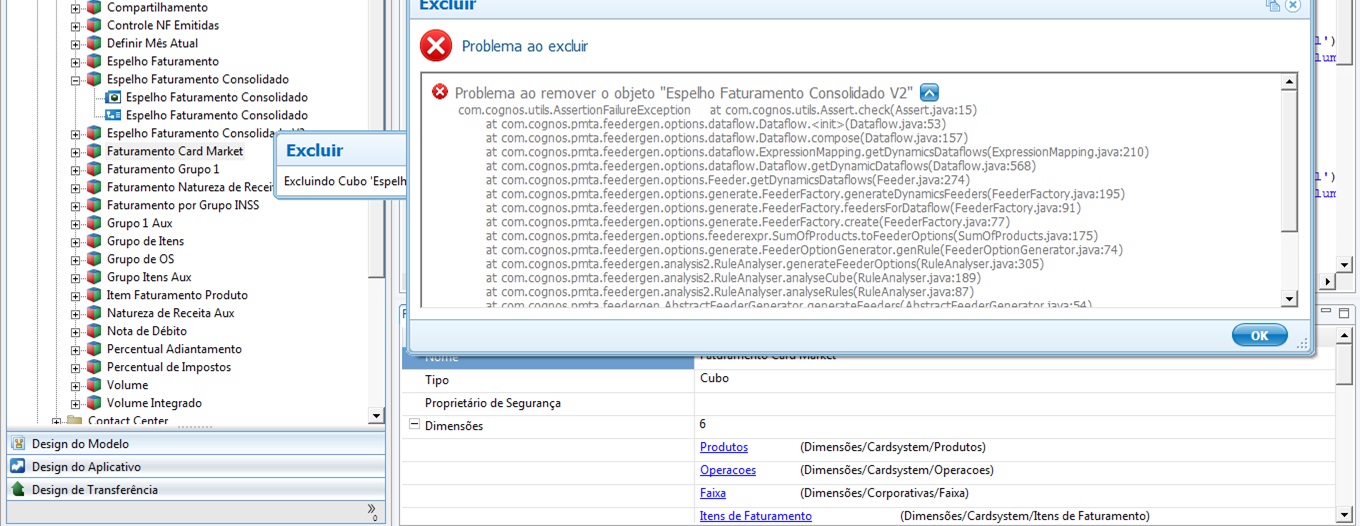Click the Grupo de OS cube icon
Viewport: 1360px width, 526px height.
[94, 259]
